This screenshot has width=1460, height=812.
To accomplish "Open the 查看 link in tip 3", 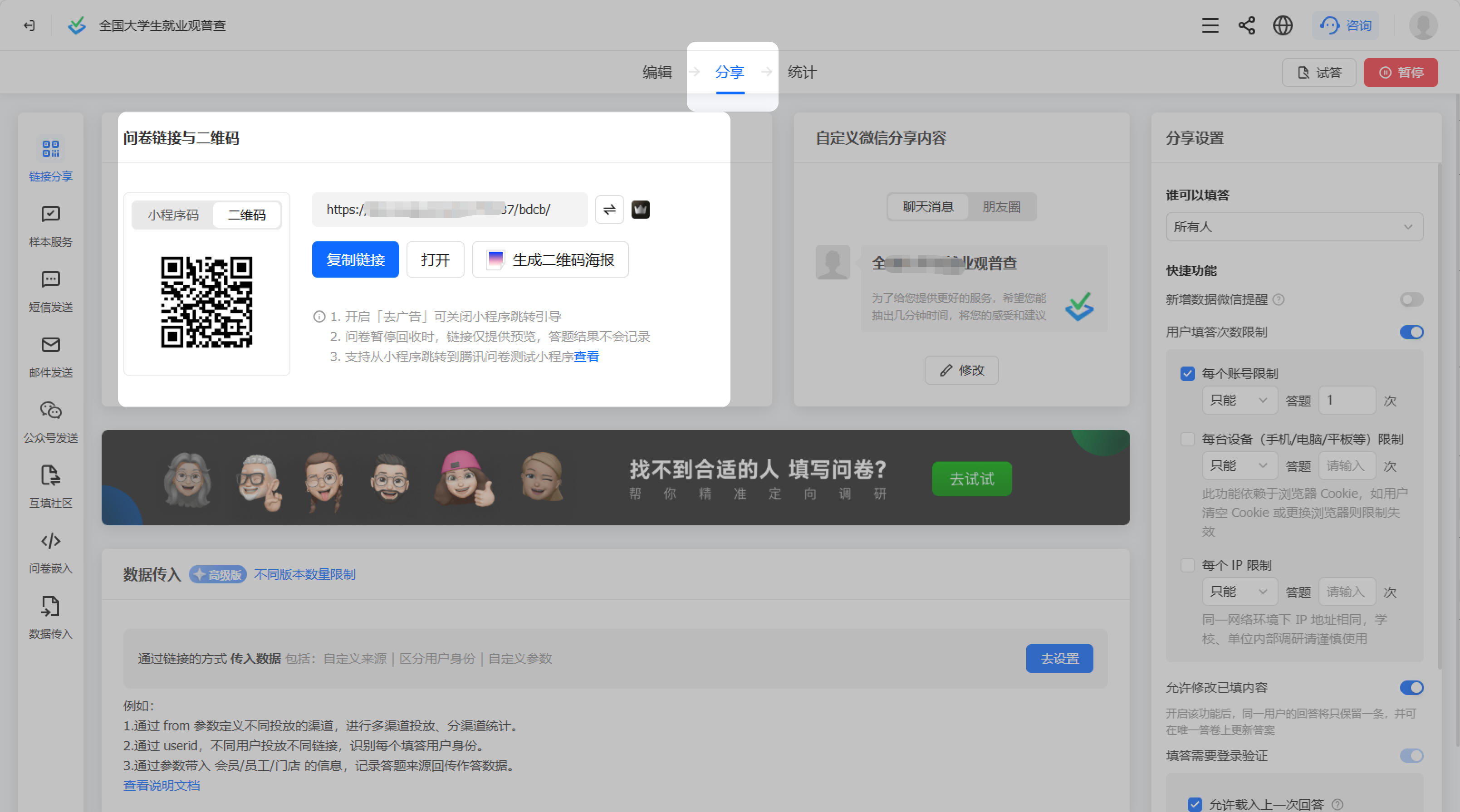I will (x=586, y=357).
